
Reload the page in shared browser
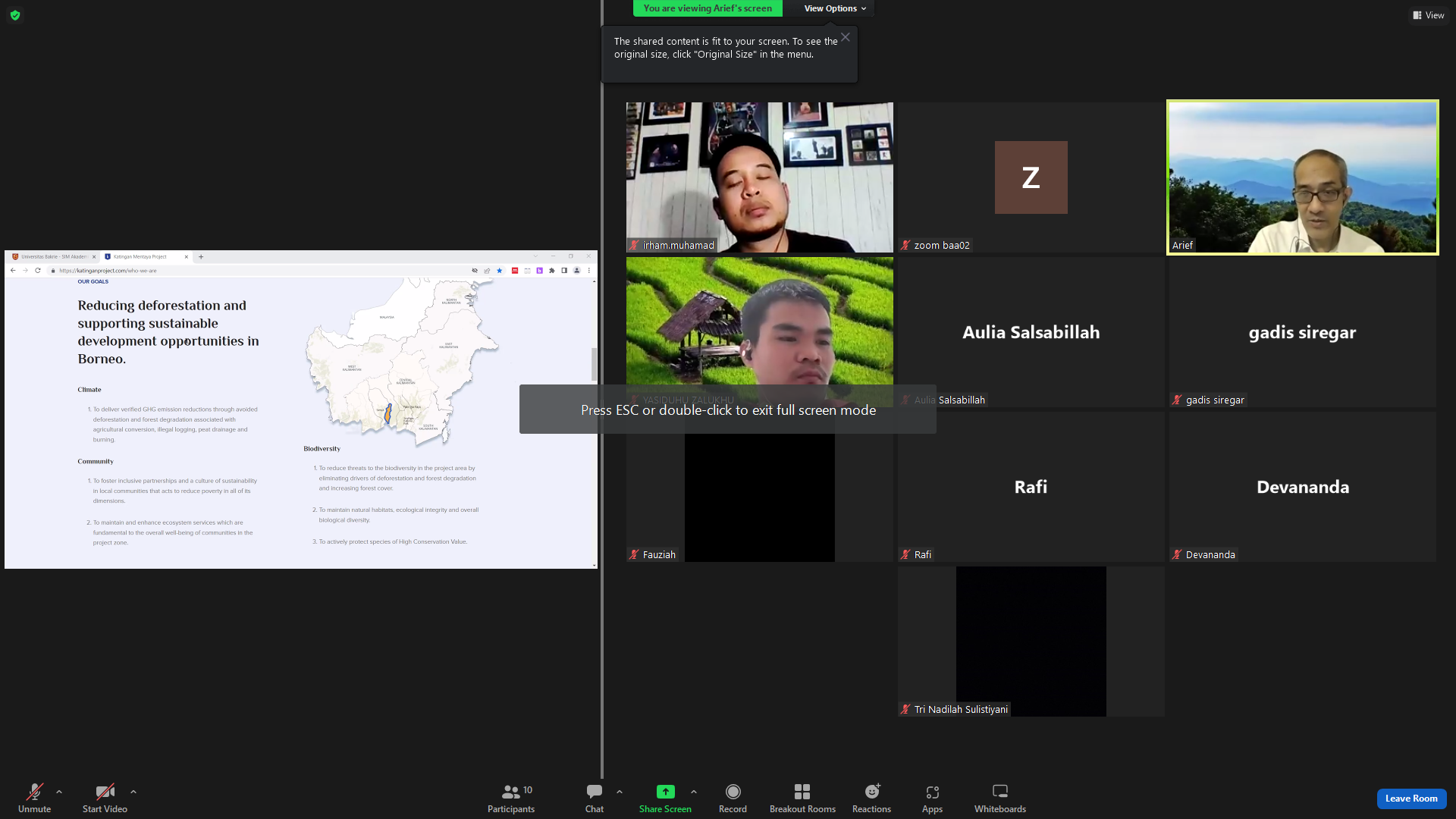coord(38,271)
